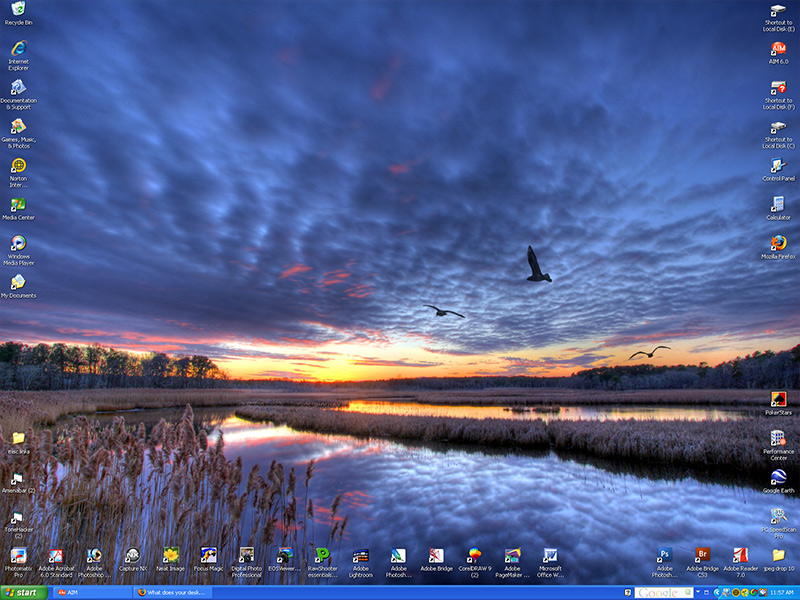
Task: Click the taskbar clock showing 11:57 AM
Action: point(782,593)
